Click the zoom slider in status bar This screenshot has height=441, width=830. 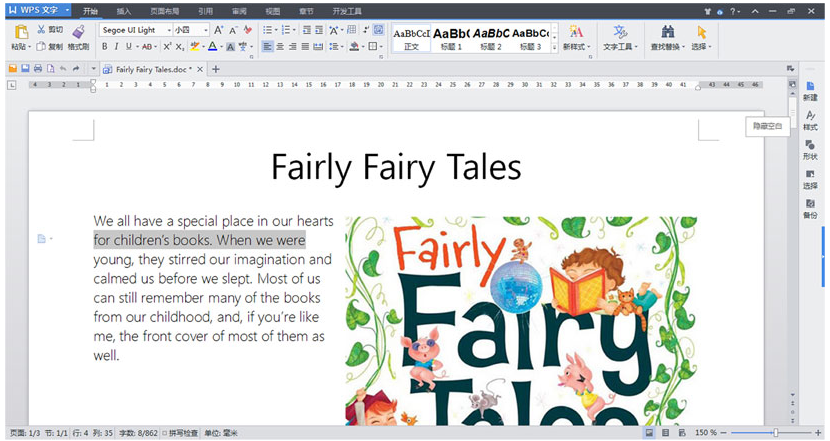point(775,433)
